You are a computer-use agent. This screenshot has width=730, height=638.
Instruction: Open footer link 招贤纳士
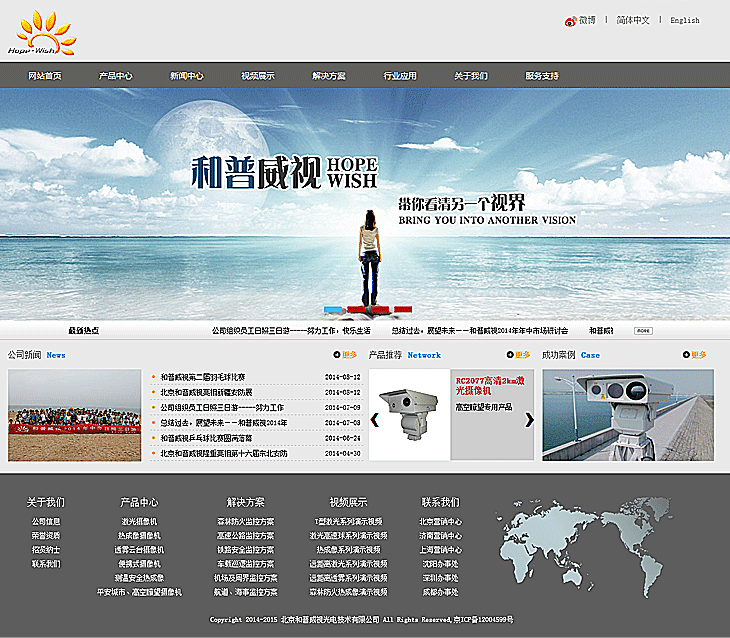[x=46, y=550]
